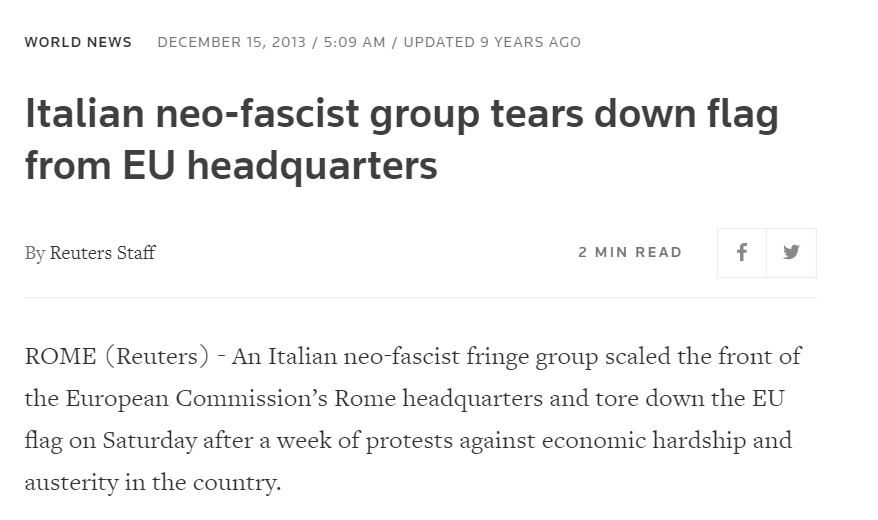The height and width of the screenshot is (520, 878).
Task: Click the headline 'Italian neo-fascist group tears down flag'
Action: [x=402, y=114]
